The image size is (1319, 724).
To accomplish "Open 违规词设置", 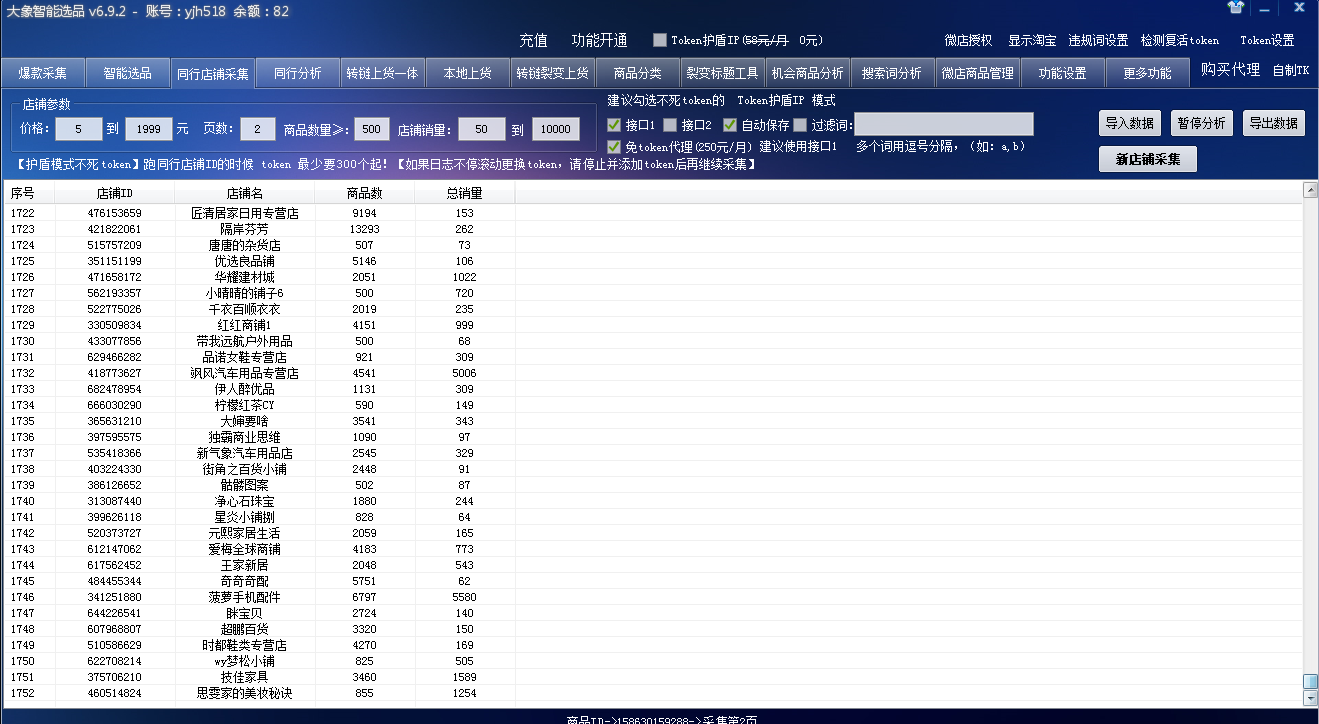I will pos(1098,41).
